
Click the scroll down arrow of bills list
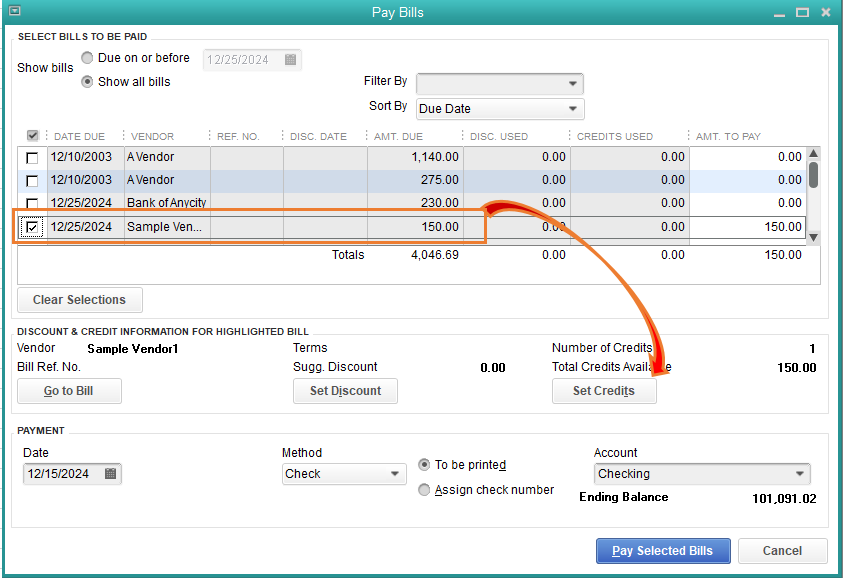(814, 237)
